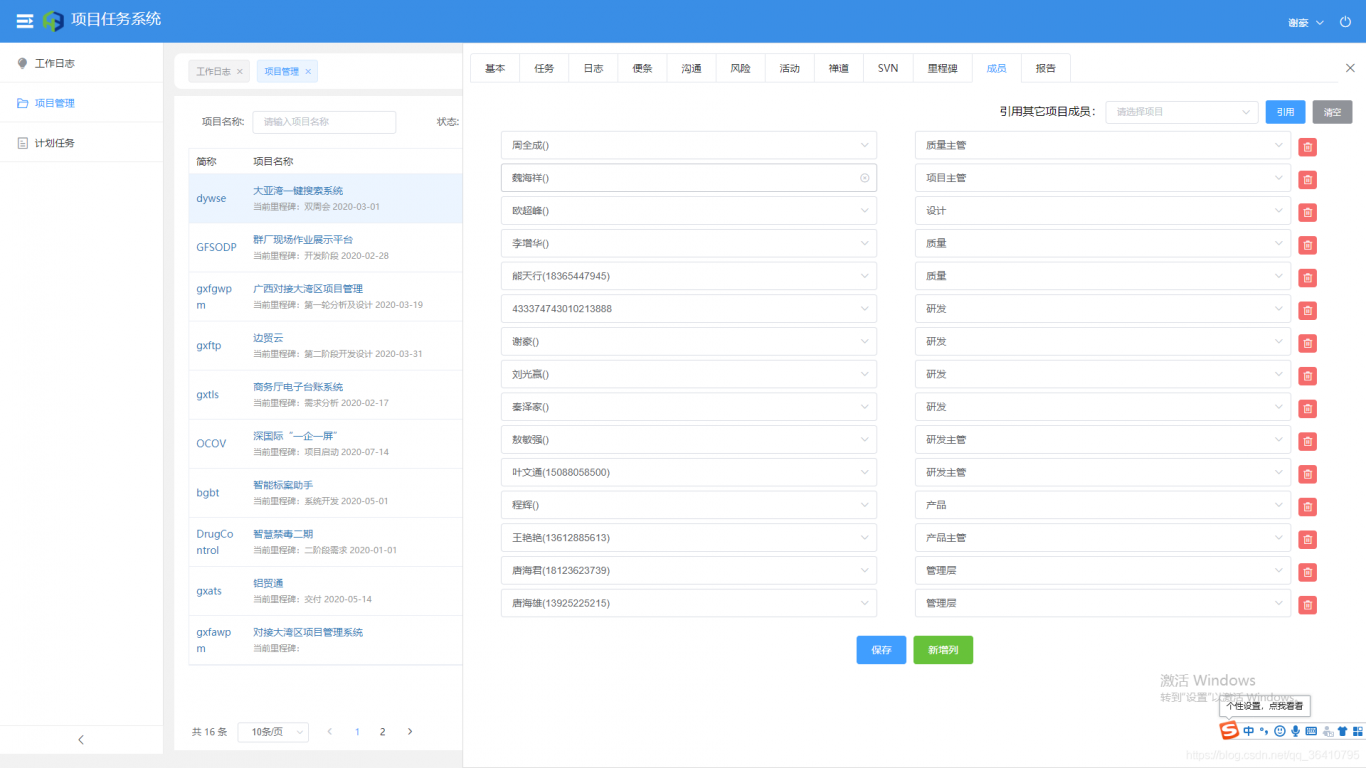1366x768 pixels.
Task: Click the power logout icon in the header
Action: (1345, 22)
